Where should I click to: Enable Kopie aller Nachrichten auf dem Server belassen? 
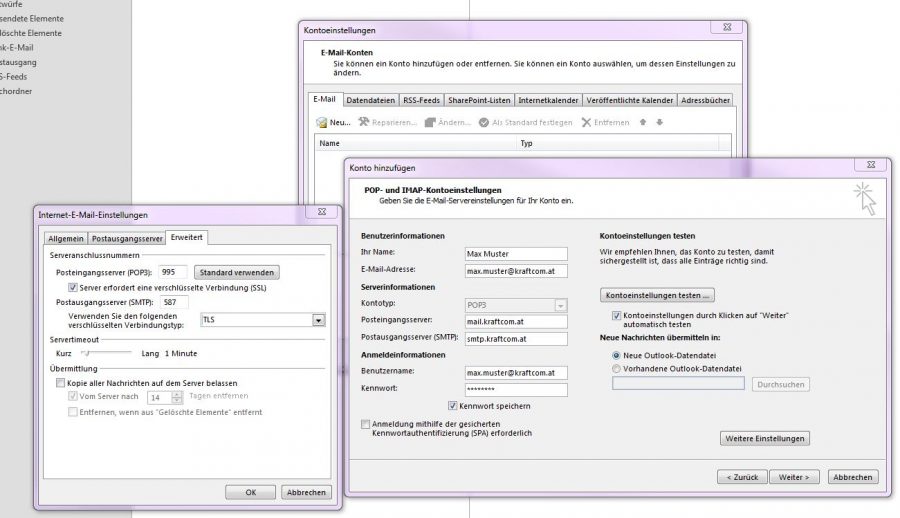(59, 383)
